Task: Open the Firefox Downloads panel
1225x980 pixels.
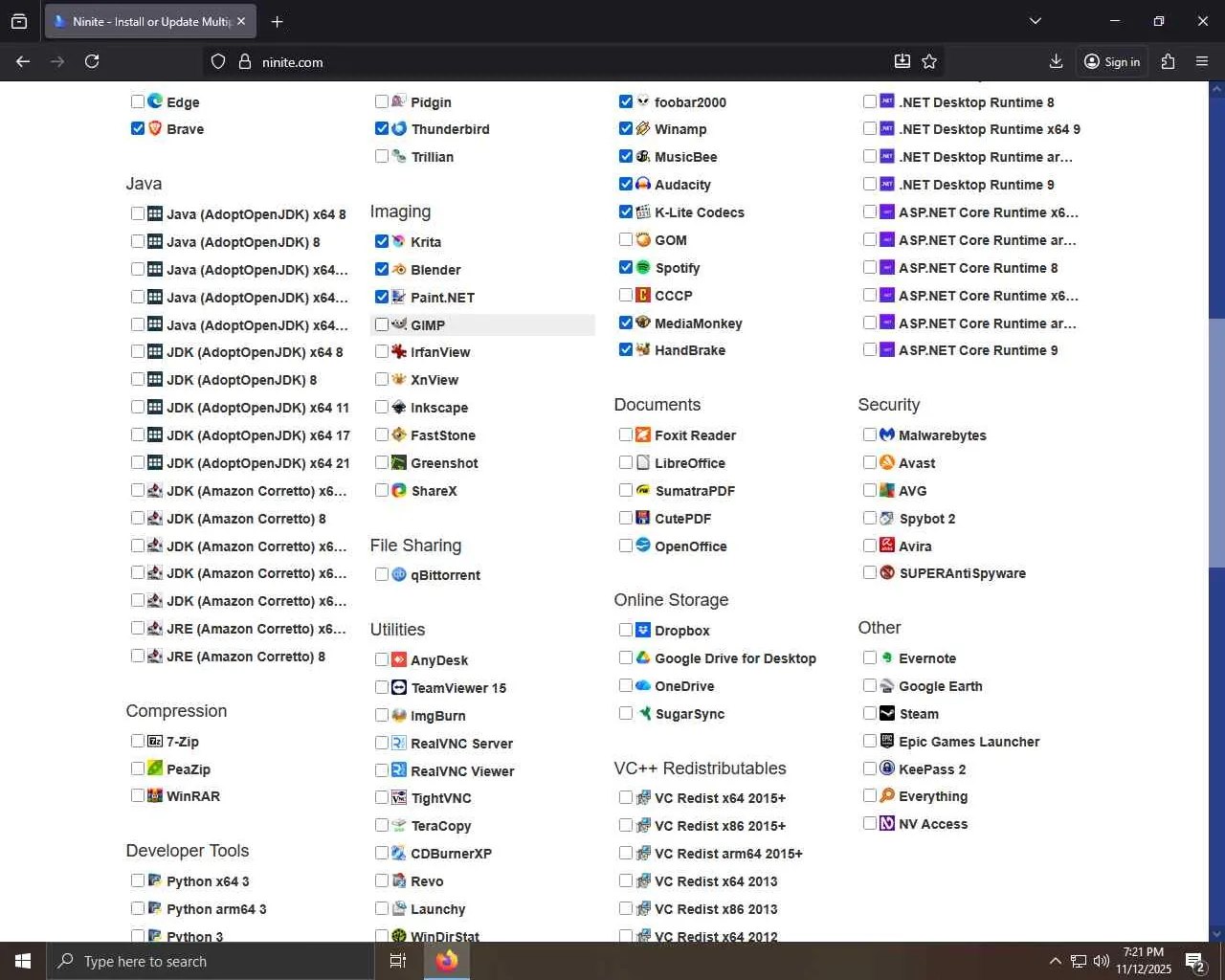Action: (x=1056, y=61)
